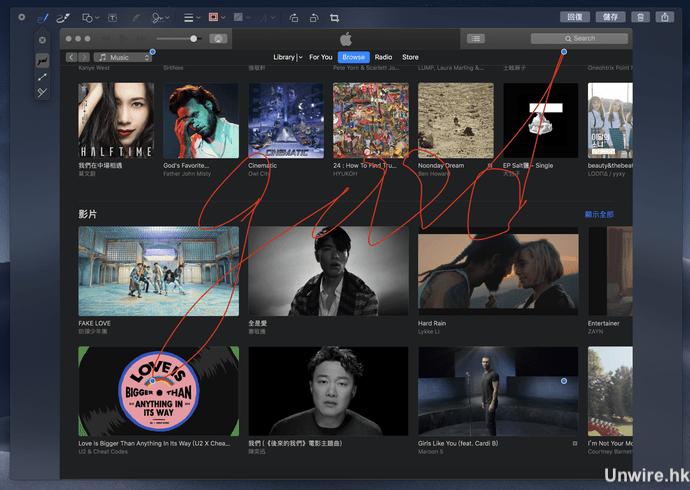Delete the screenshot with the trash icon

640,17
